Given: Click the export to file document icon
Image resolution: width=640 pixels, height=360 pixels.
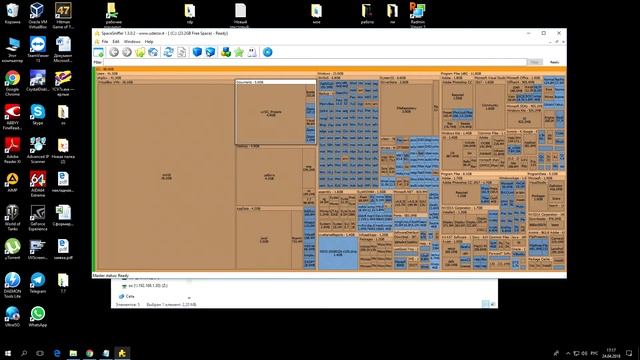Looking at the screenshot, I should (182, 52).
